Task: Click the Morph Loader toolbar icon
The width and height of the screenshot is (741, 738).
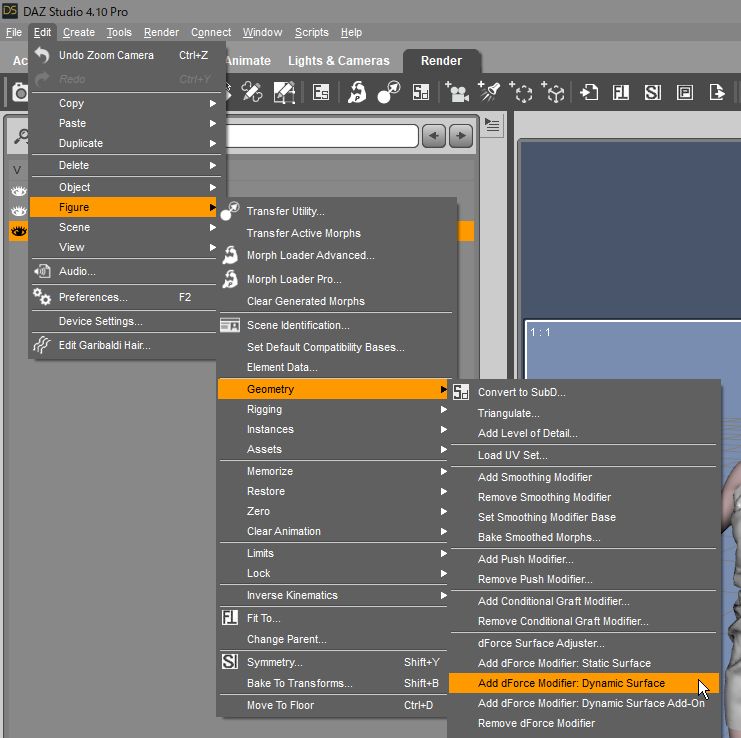Action: pyautogui.click(x=357, y=92)
